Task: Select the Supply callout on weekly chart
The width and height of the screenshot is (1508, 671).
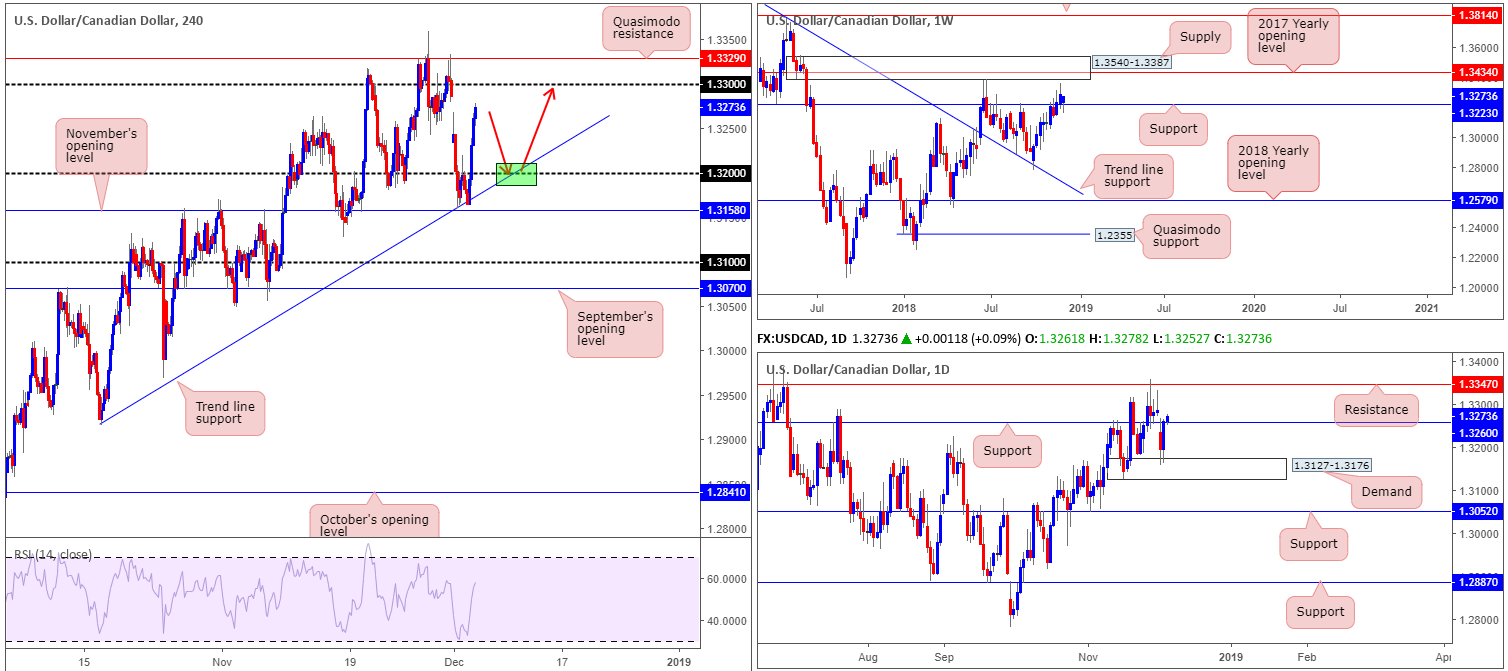Action: click(1200, 37)
